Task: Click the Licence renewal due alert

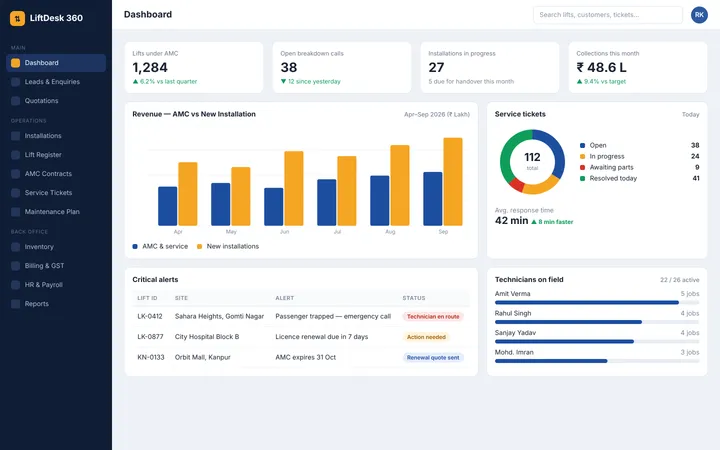Action: pyautogui.click(x=321, y=337)
